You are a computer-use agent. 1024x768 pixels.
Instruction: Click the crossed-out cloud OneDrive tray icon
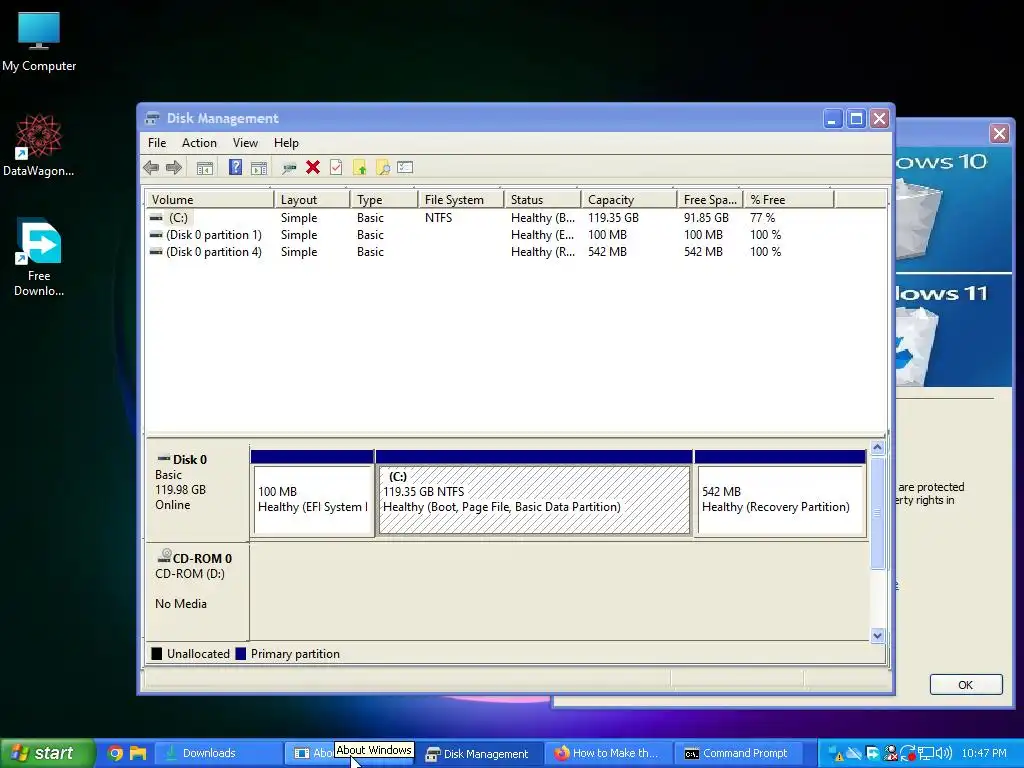pos(854,753)
